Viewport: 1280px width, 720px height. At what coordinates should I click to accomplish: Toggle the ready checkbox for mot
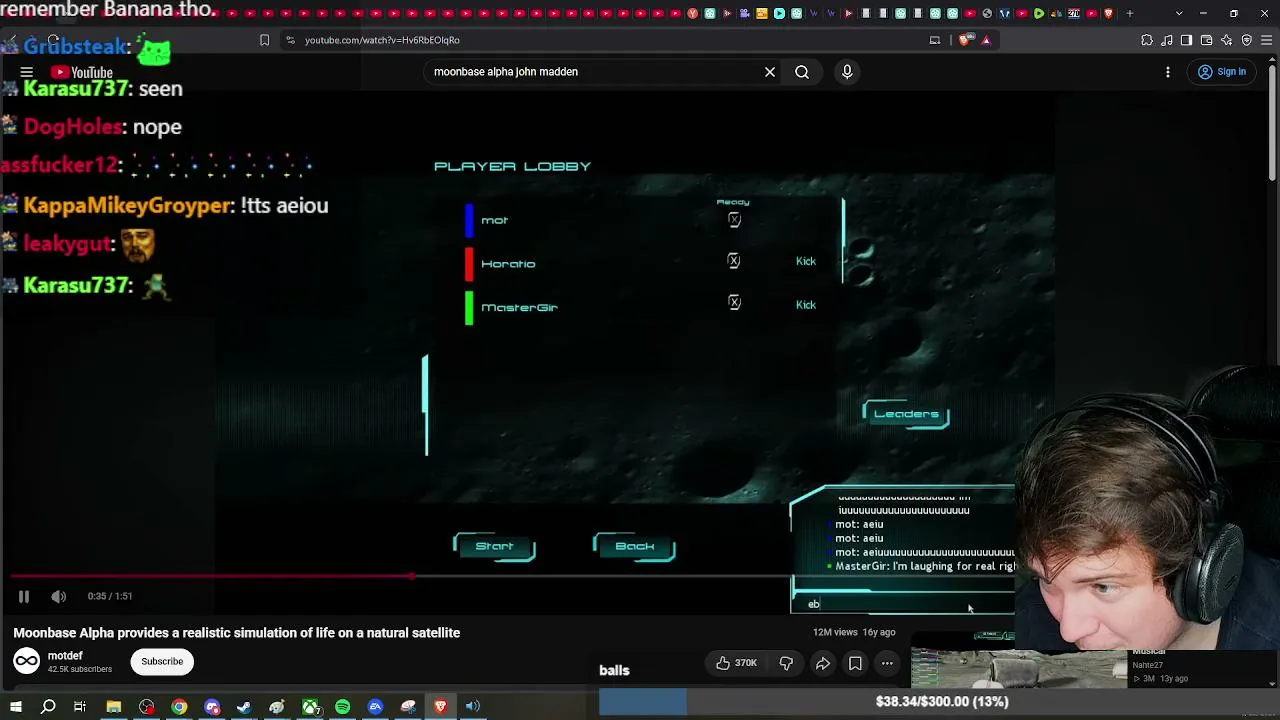pos(734,220)
